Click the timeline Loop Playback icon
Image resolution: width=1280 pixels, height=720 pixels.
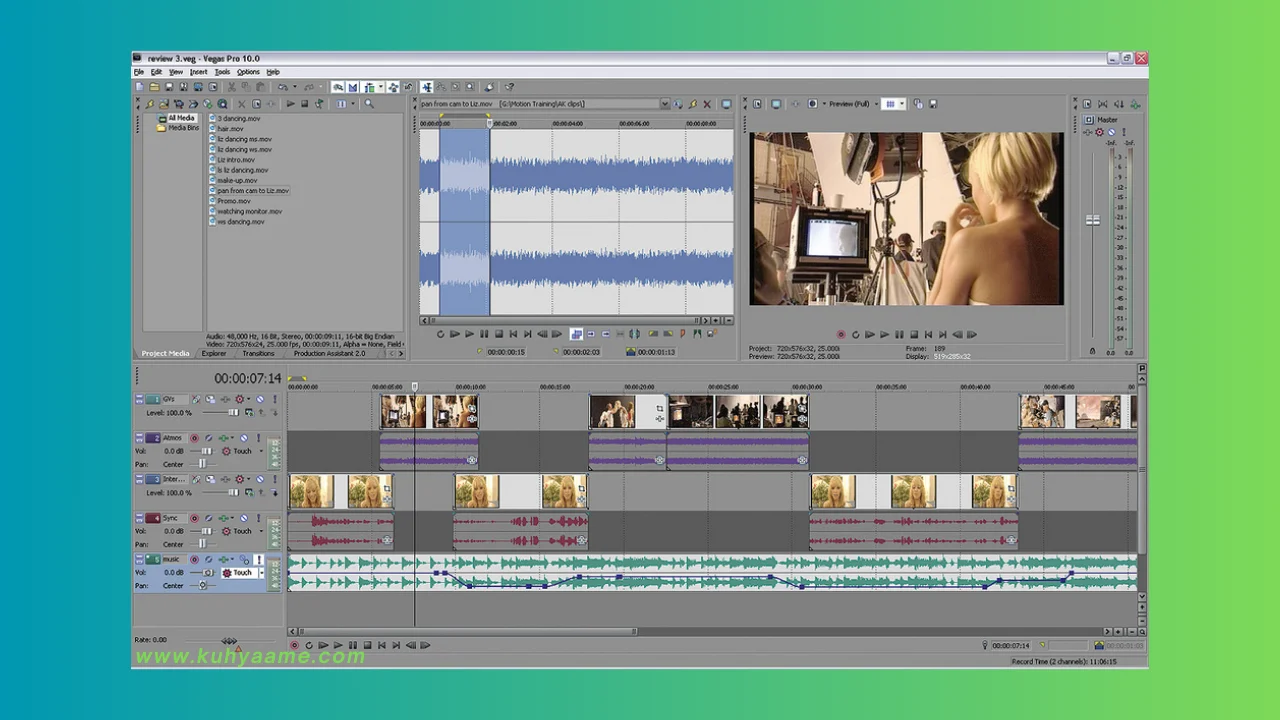[x=309, y=645]
